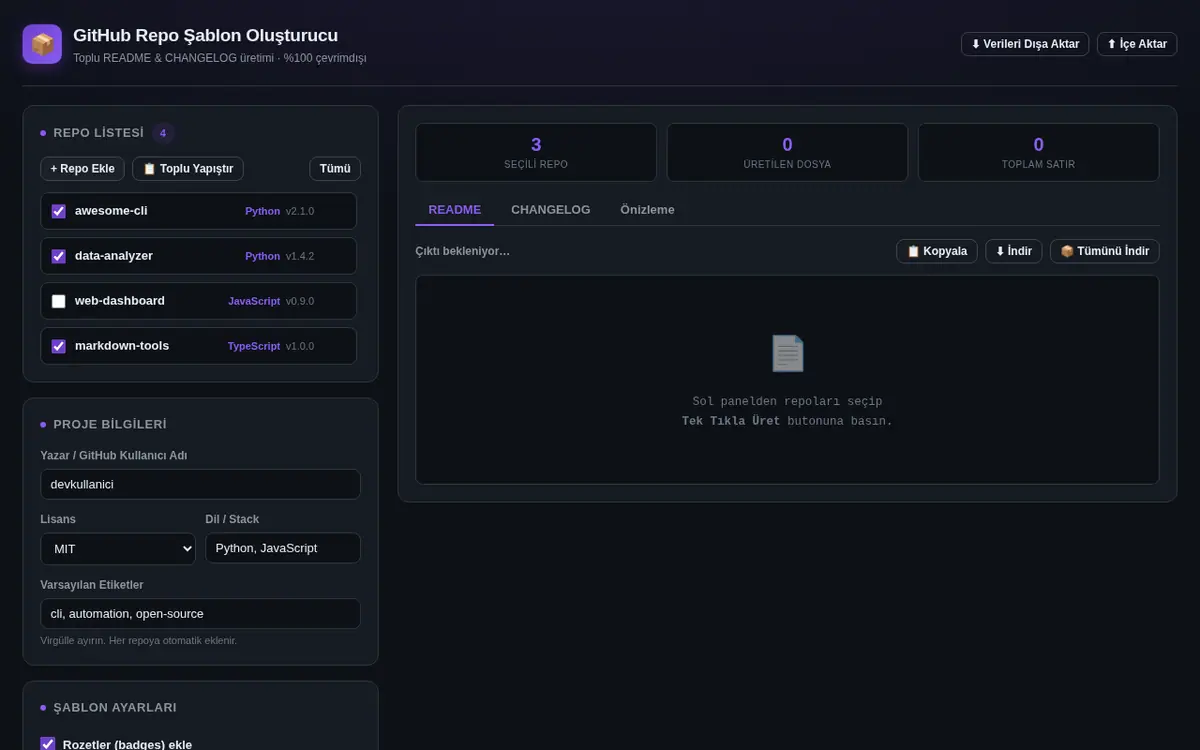
Task: Click the TOPLAM SATIR stat card
Action: [1038, 152]
